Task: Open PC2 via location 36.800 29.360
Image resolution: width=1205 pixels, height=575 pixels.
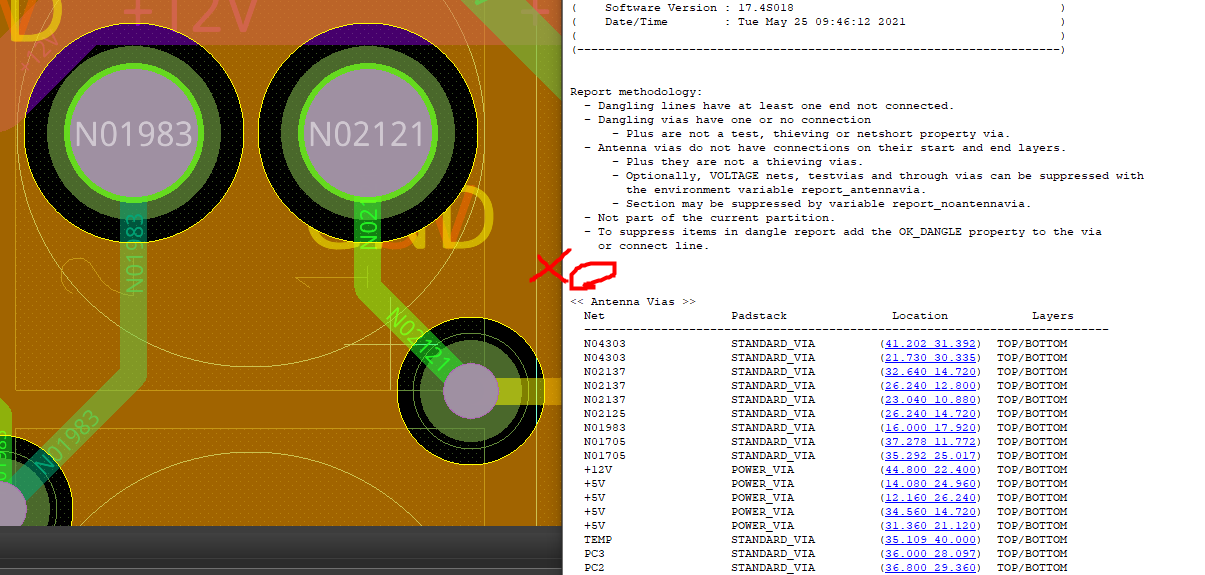Action: coord(931,567)
